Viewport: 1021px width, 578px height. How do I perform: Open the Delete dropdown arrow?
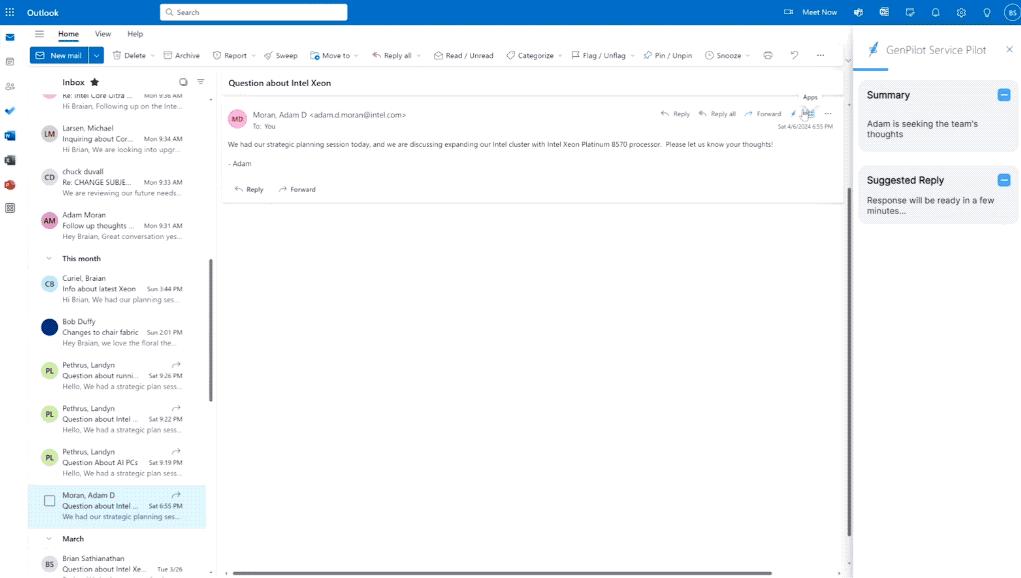coord(152,56)
